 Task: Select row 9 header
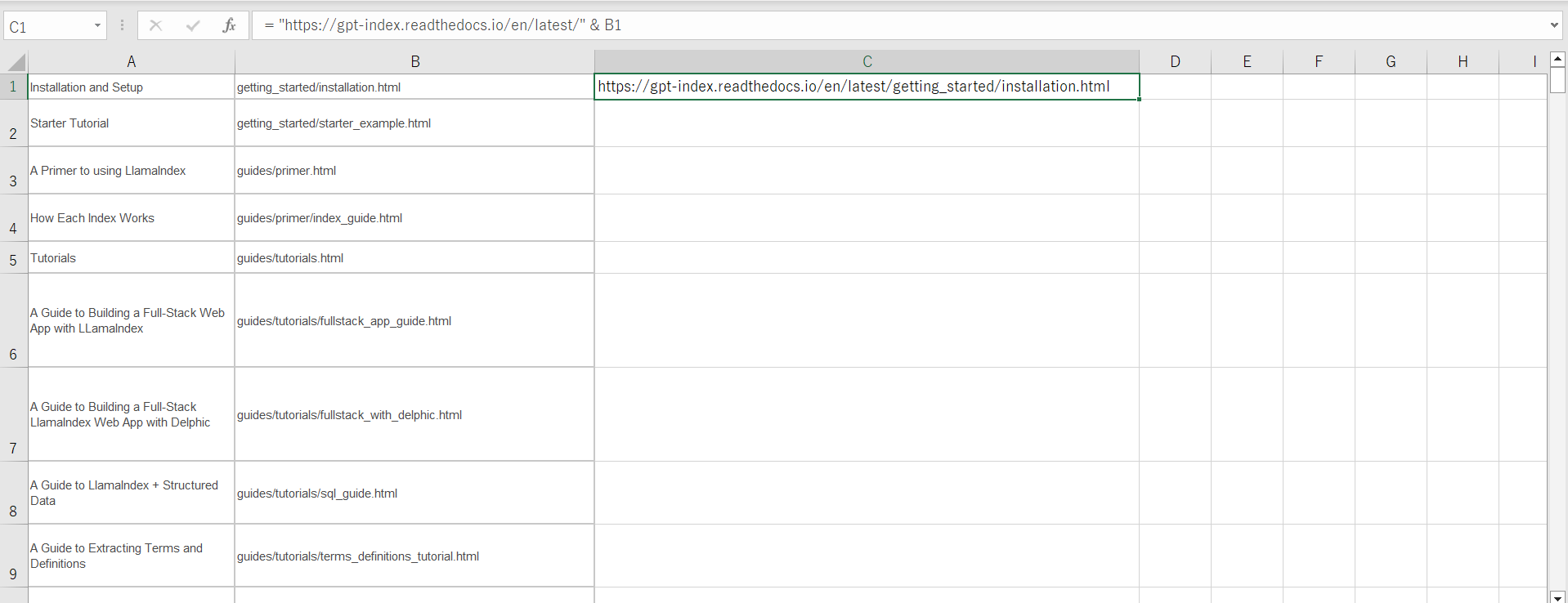13,556
